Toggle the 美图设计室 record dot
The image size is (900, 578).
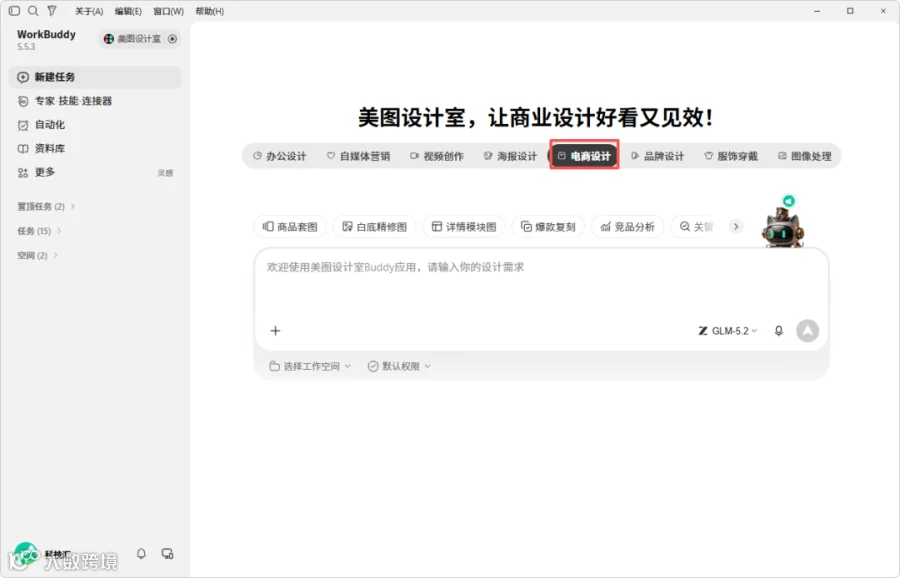click(x=172, y=39)
